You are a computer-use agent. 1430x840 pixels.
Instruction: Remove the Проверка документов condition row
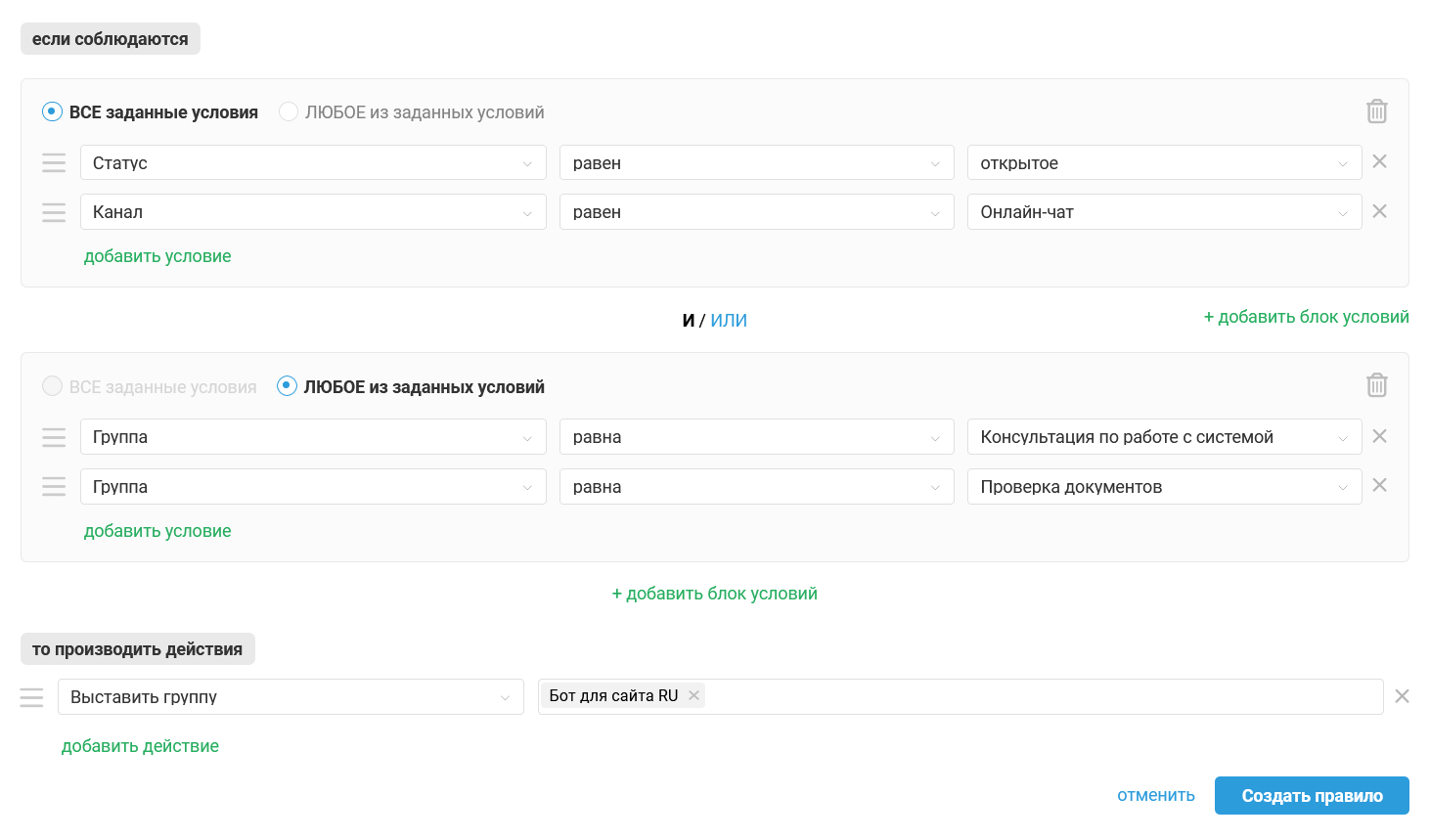click(1379, 485)
